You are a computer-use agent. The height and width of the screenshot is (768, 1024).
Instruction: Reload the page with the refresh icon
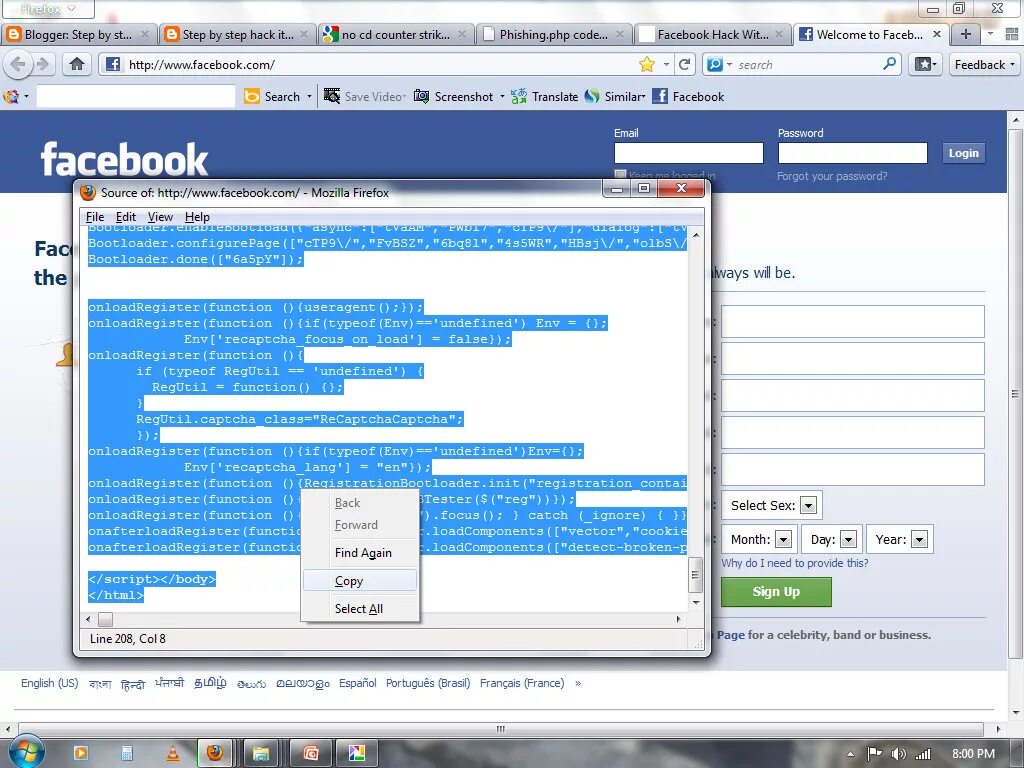click(x=684, y=64)
